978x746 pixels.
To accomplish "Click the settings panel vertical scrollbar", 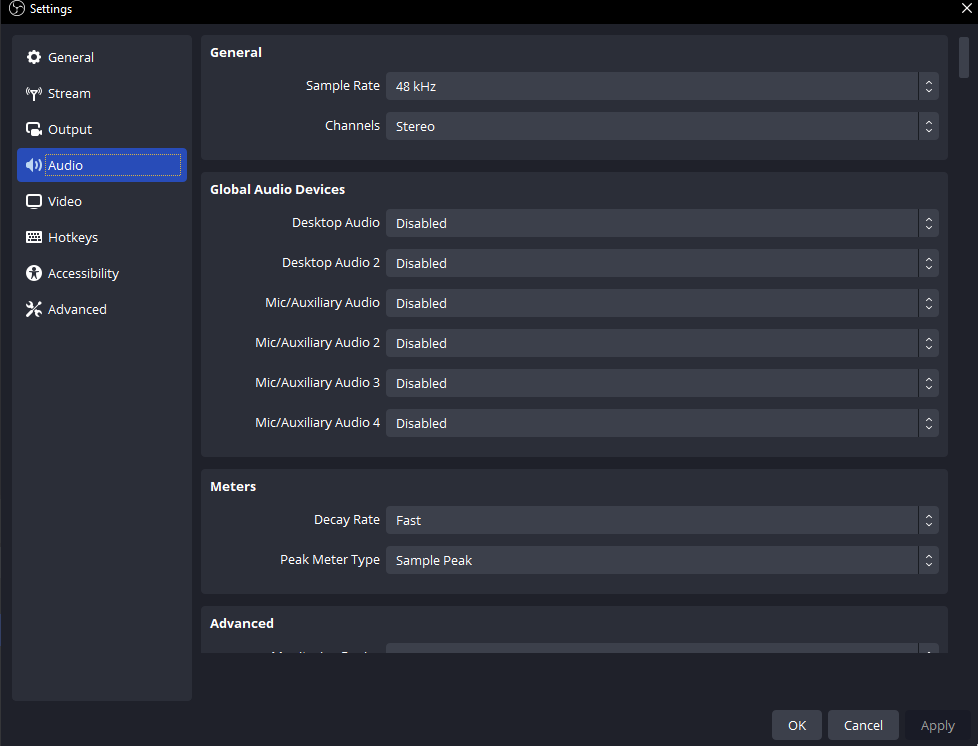I will (x=964, y=57).
